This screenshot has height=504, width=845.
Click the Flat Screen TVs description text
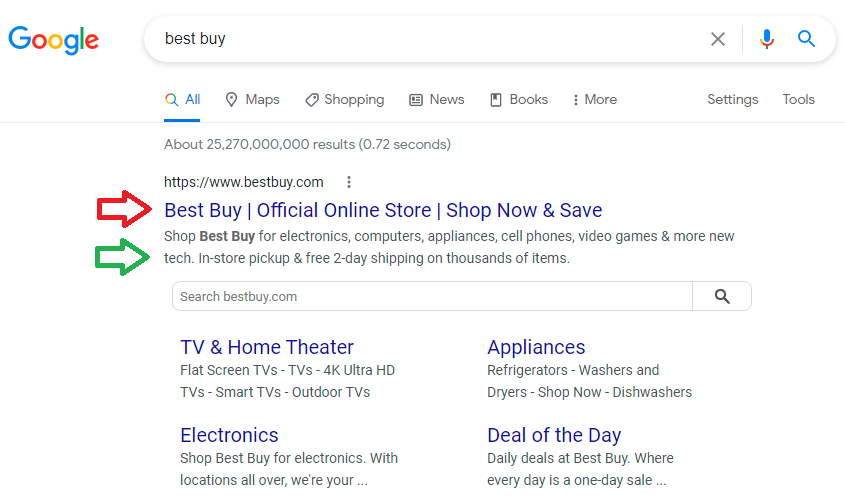coord(287,381)
